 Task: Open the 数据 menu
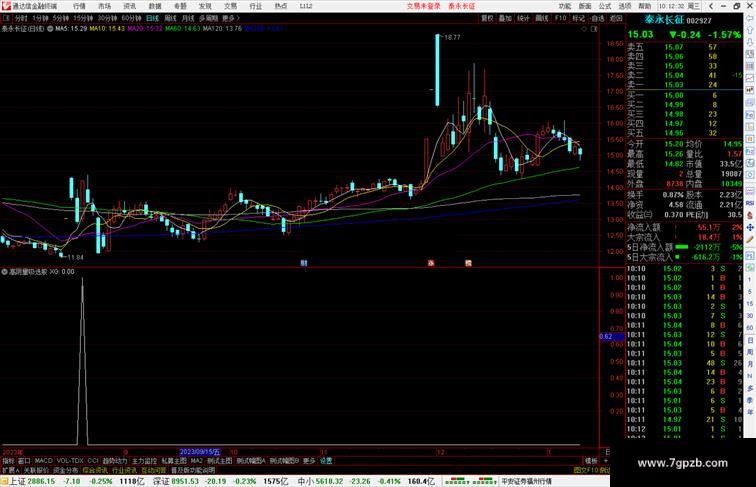[155, 6]
